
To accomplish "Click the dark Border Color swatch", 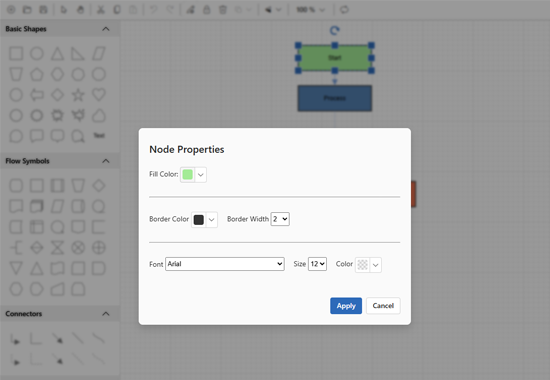I will (x=199, y=220).
